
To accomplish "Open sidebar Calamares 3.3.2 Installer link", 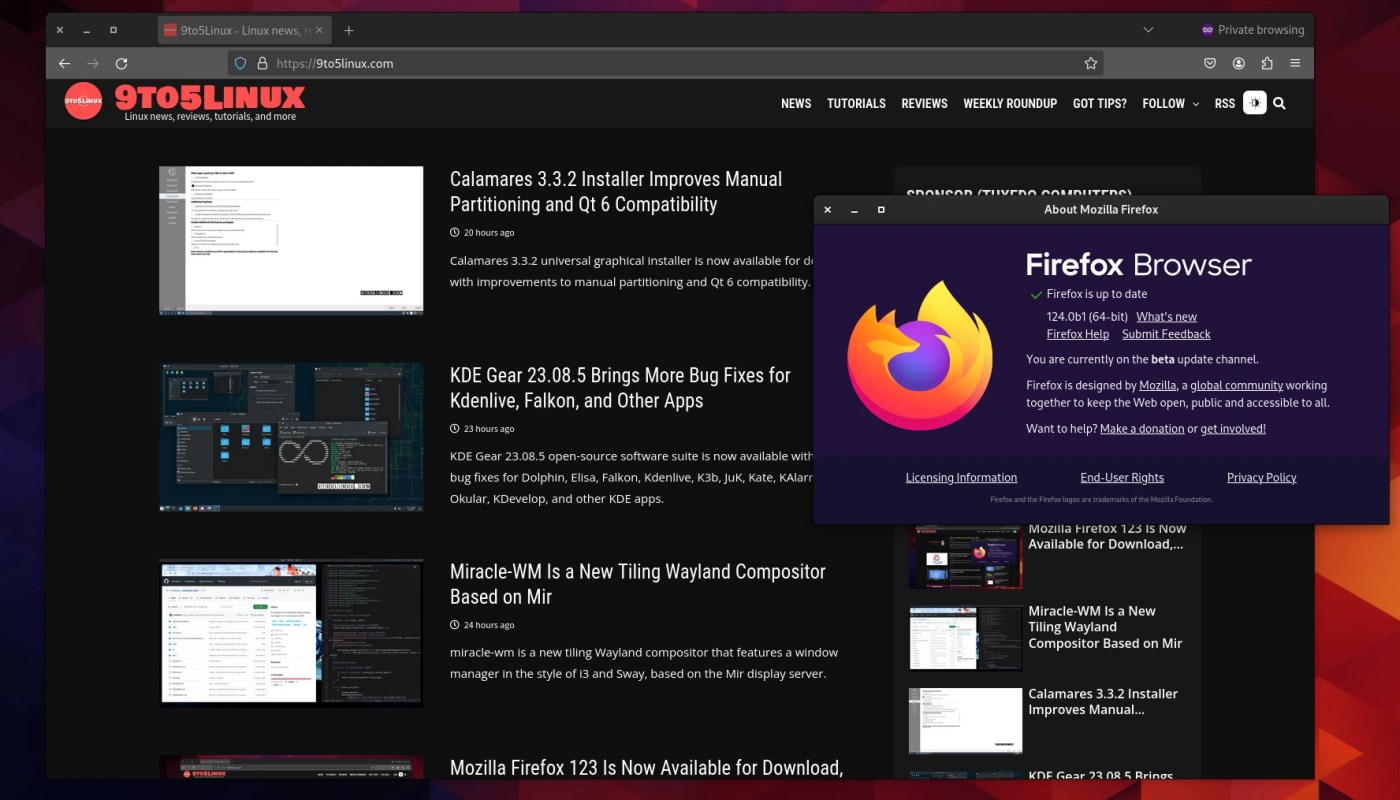I will pyautogui.click(x=1103, y=701).
